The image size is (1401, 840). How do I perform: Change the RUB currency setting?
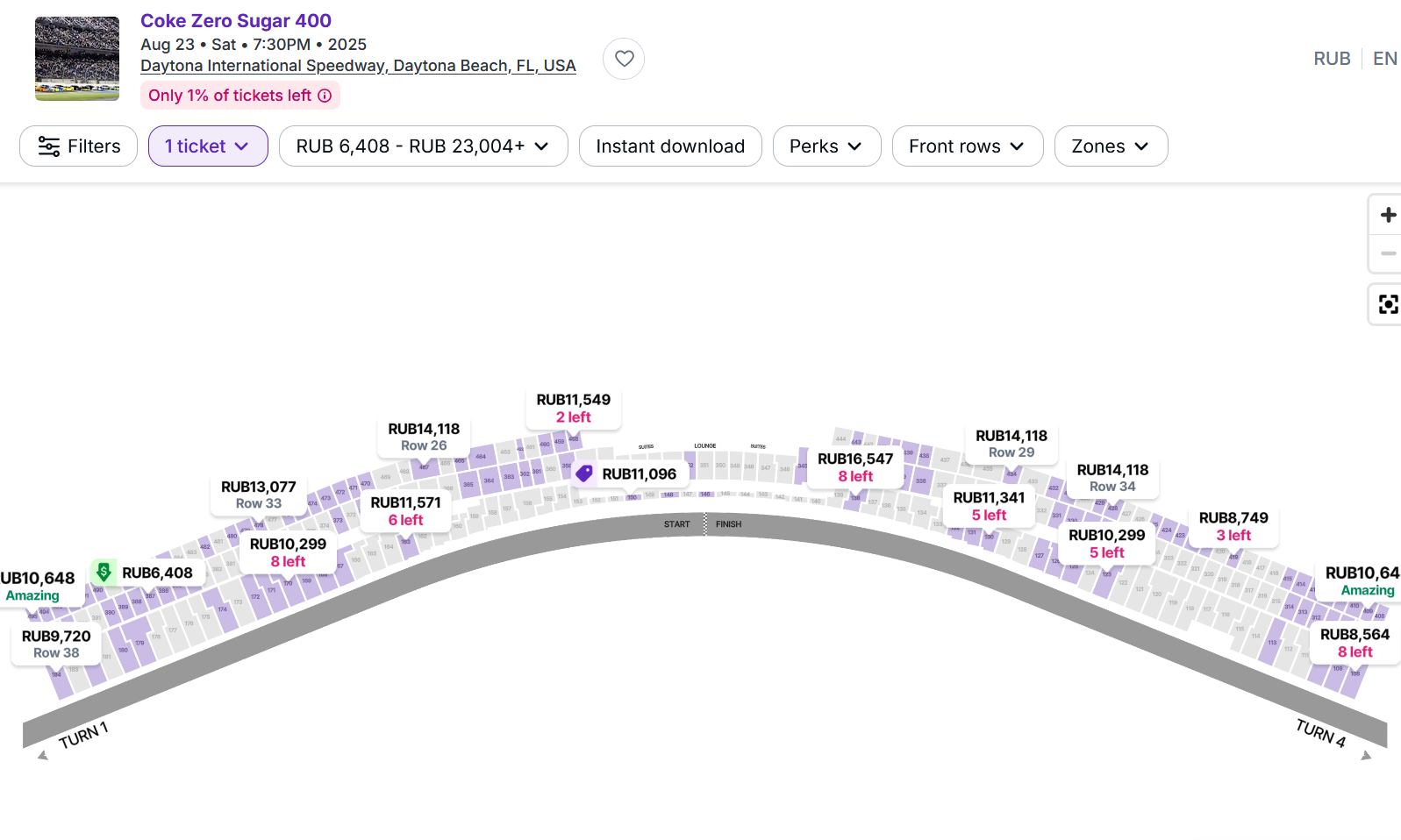click(1332, 59)
